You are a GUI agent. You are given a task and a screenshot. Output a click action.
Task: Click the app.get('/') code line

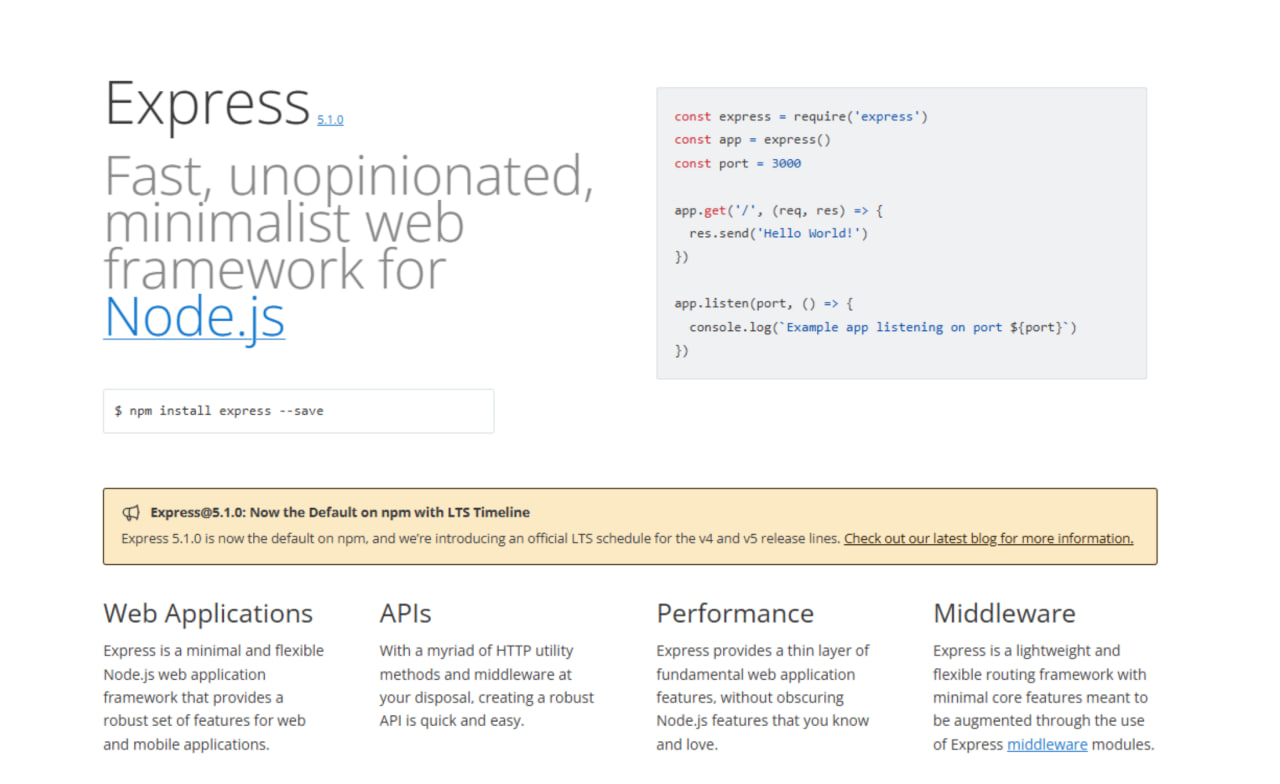[778, 211]
